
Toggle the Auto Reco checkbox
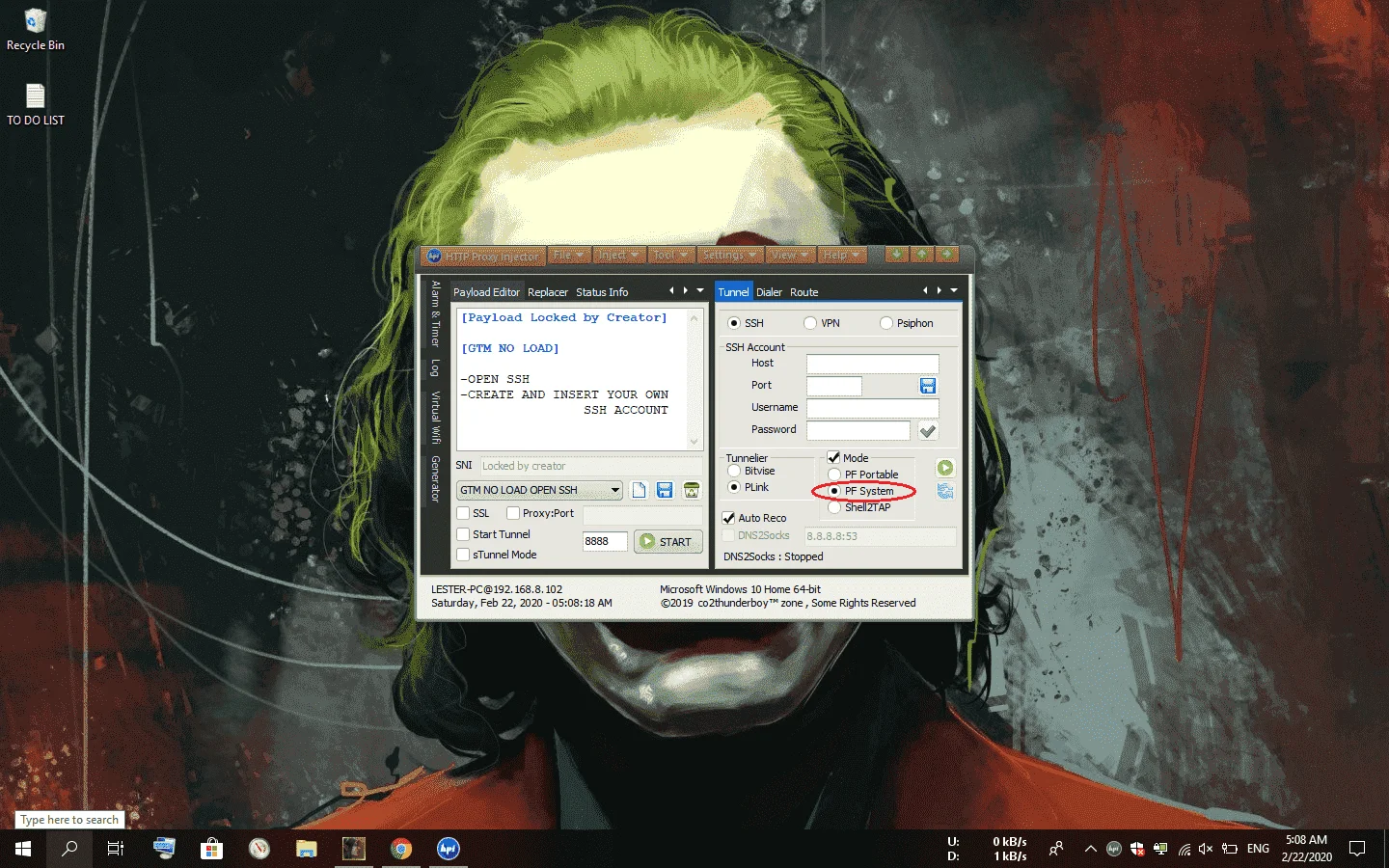tap(729, 518)
